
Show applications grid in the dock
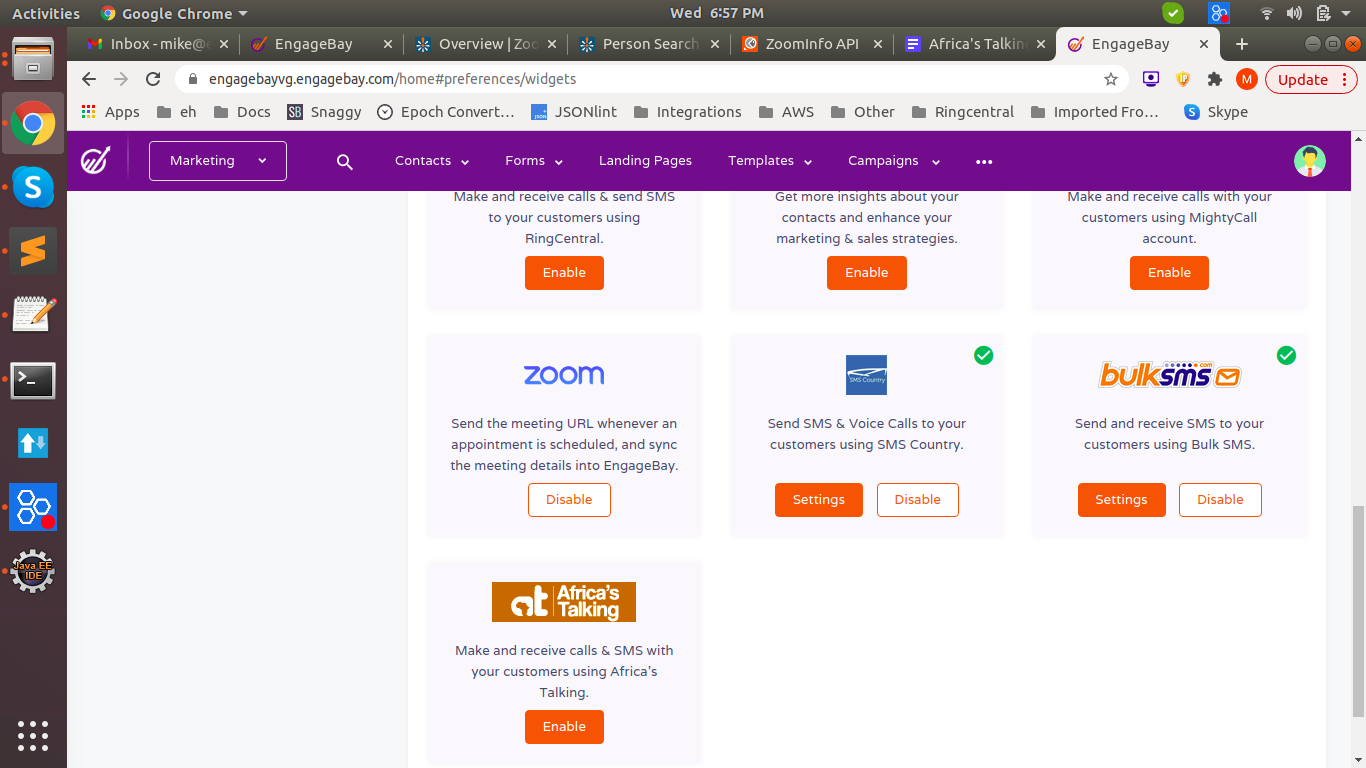tap(33, 735)
